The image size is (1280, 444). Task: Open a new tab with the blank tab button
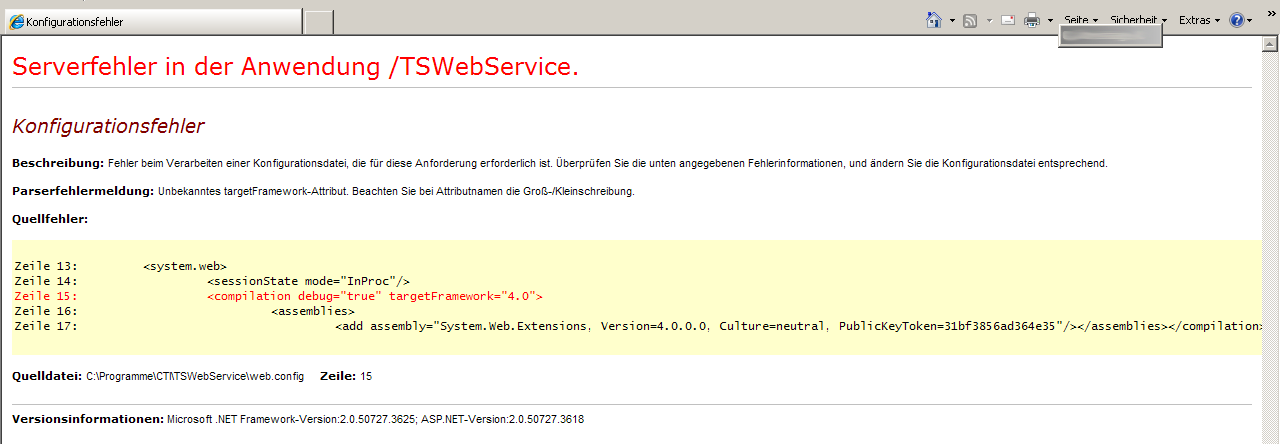(318, 22)
